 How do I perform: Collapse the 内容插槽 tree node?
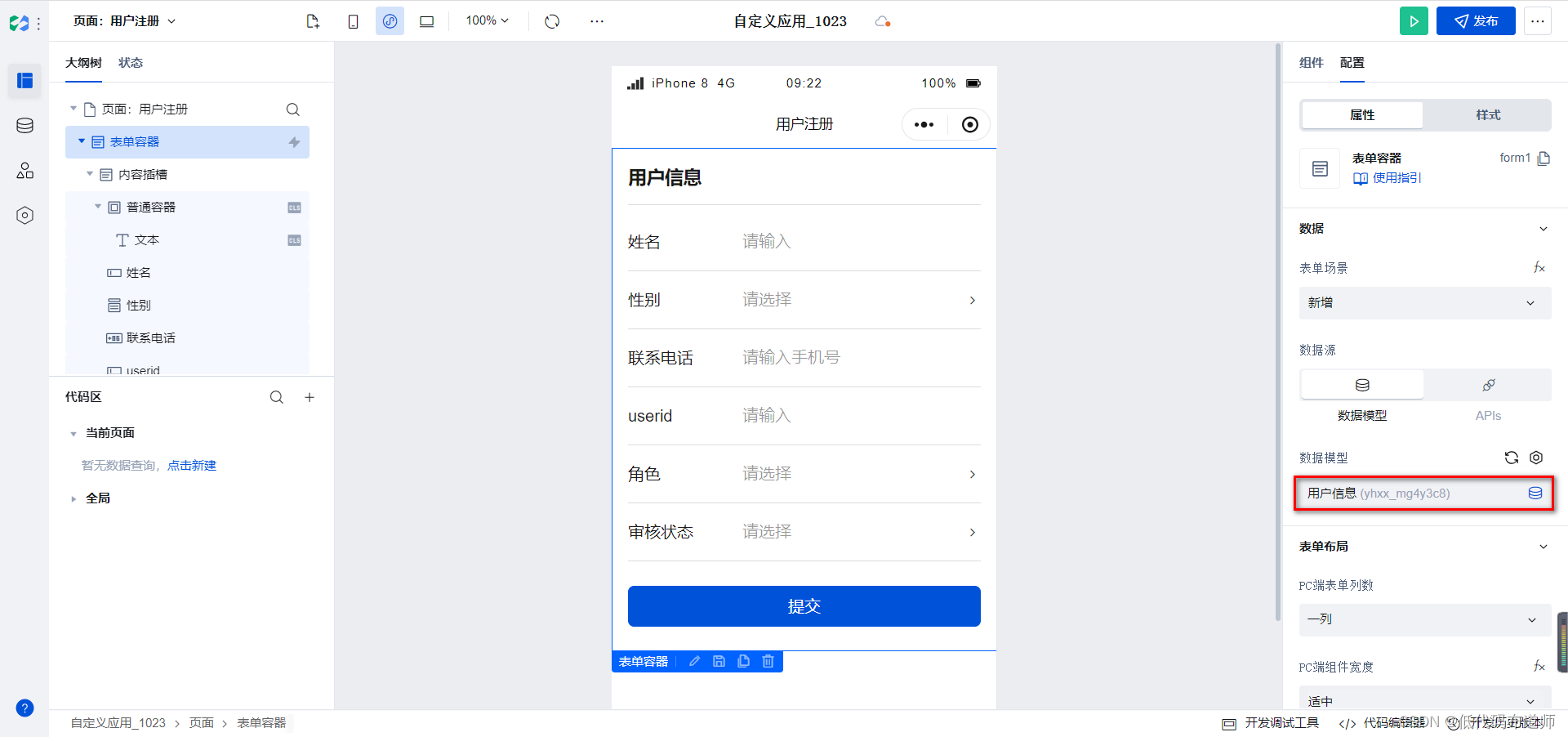(90, 174)
